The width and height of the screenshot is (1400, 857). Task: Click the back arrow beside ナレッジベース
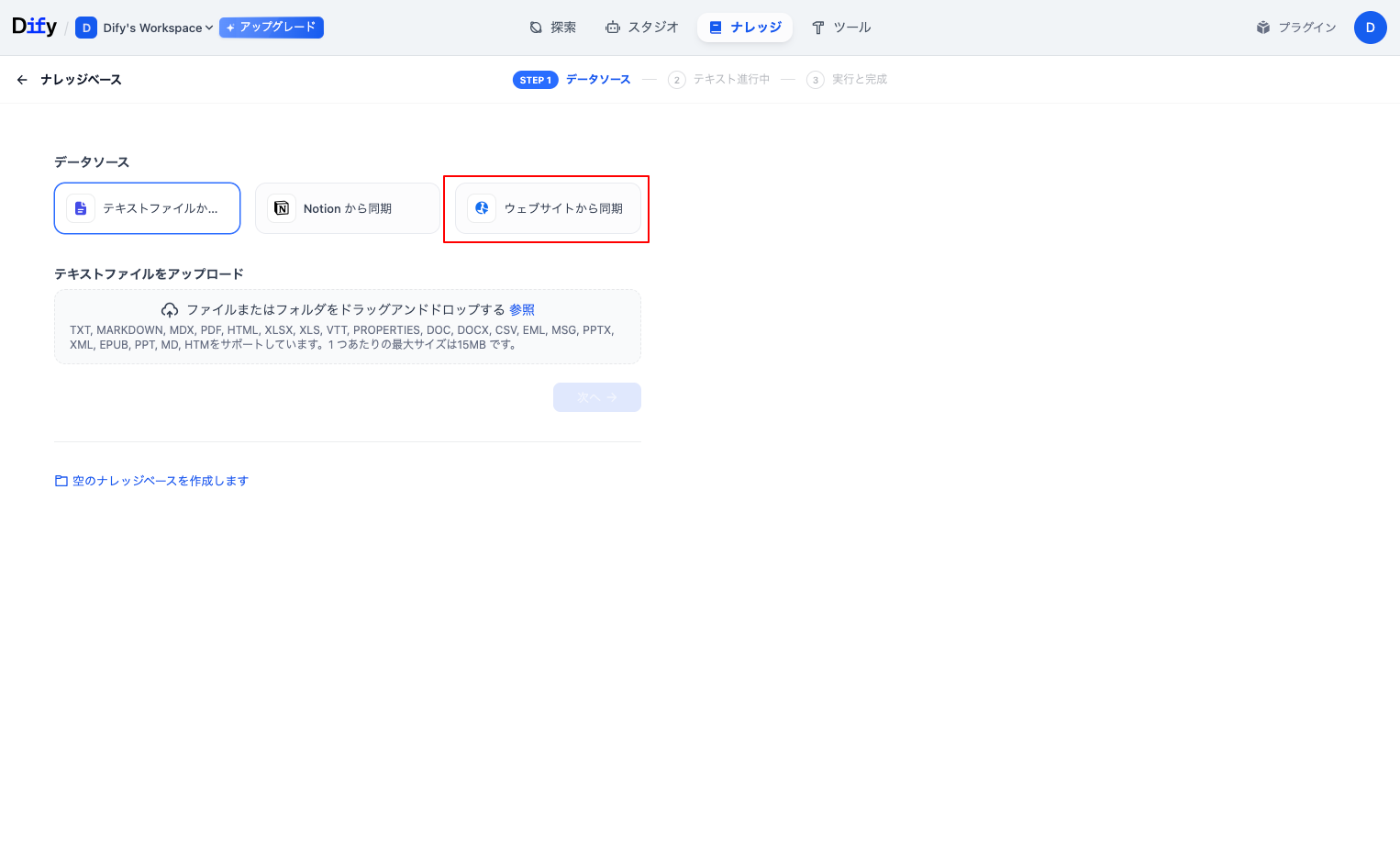22,80
